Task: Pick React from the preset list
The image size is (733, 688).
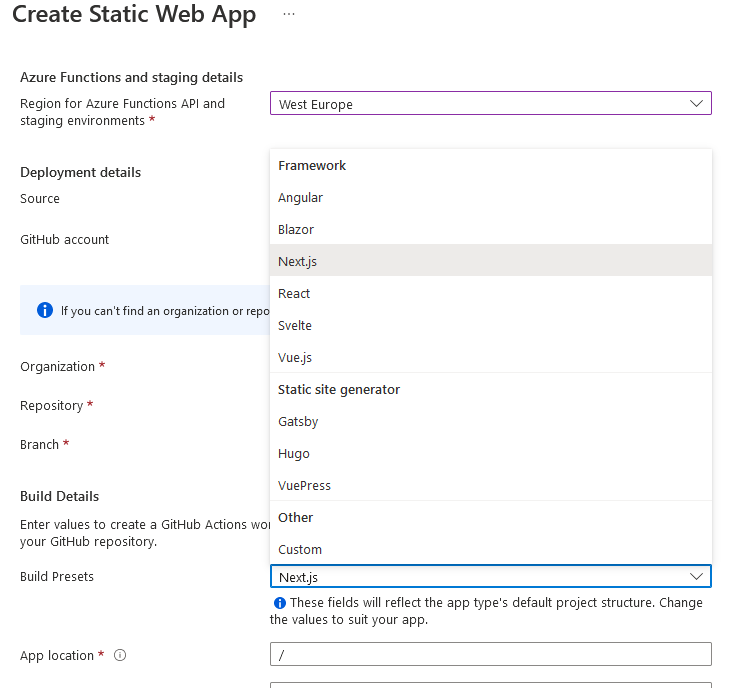Action: tap(294, 293)
